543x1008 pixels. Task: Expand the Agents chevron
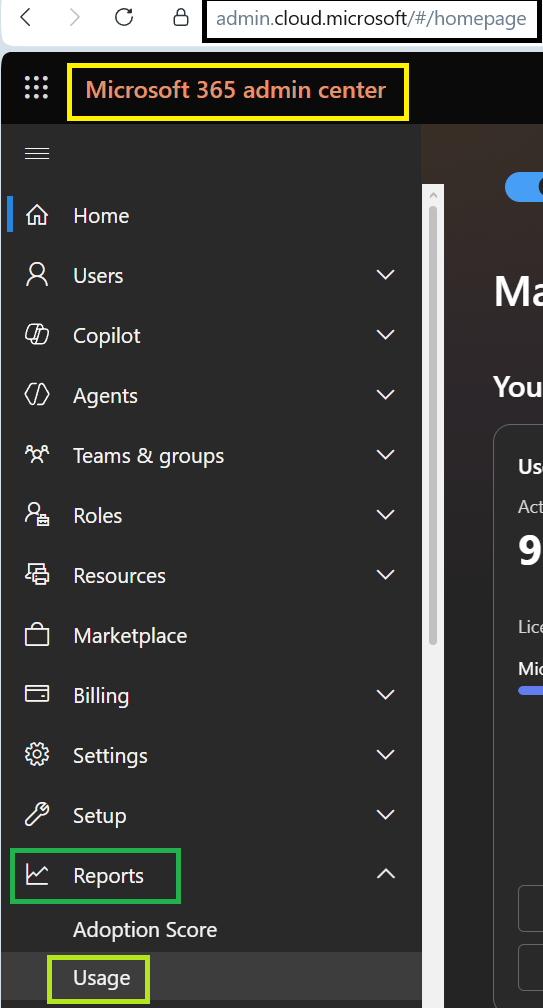(386, 395)
